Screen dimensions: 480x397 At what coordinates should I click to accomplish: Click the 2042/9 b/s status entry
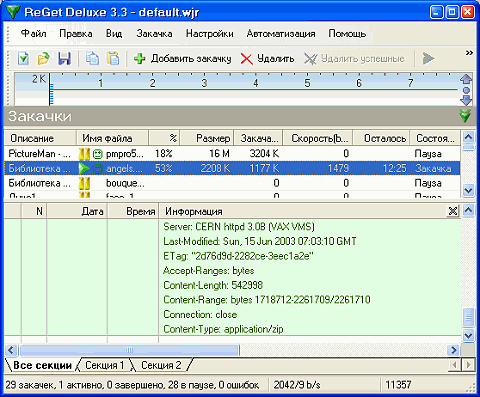[x=297, y=385]
